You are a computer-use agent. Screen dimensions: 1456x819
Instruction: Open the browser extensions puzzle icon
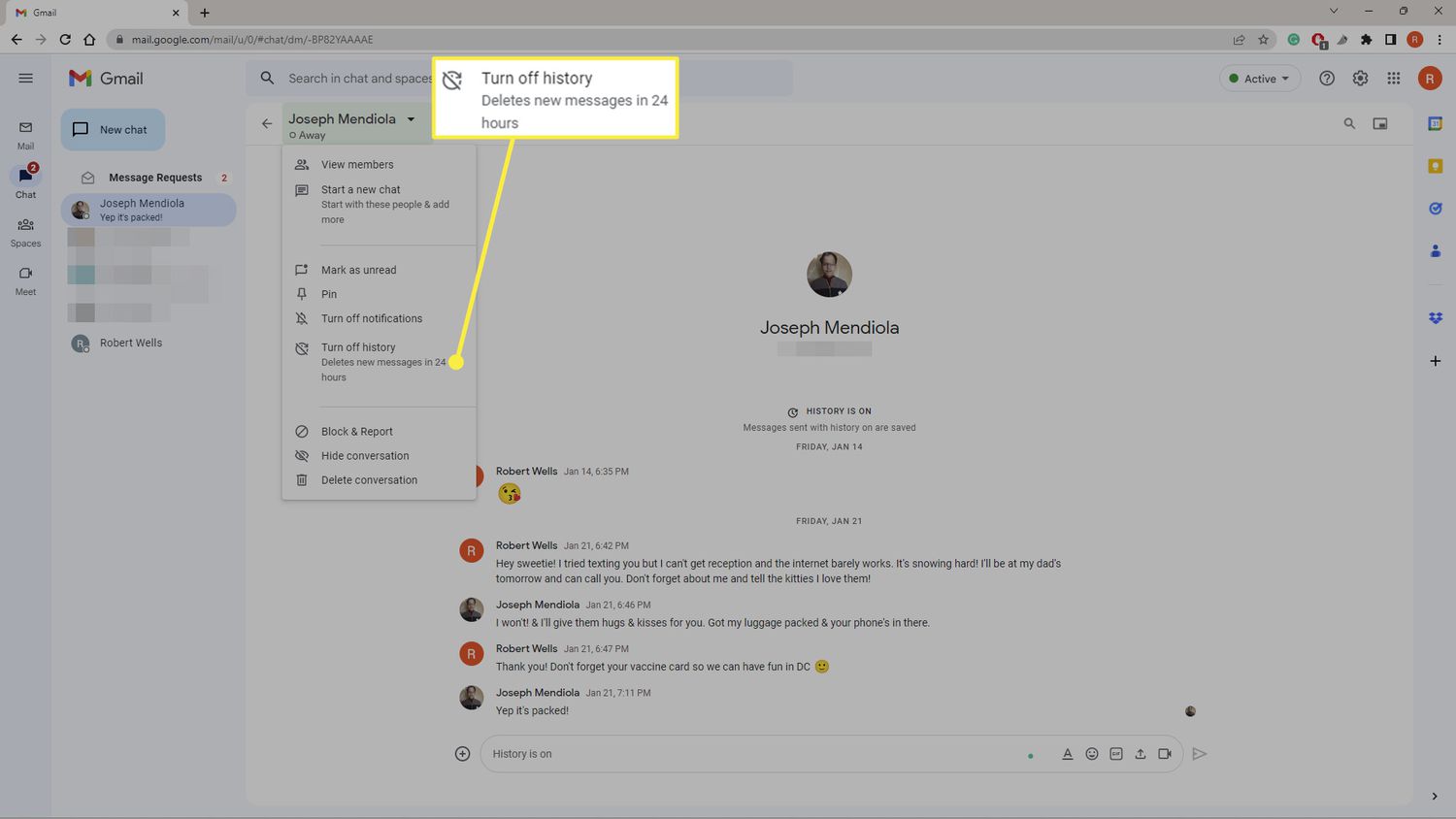[1367, 40]
